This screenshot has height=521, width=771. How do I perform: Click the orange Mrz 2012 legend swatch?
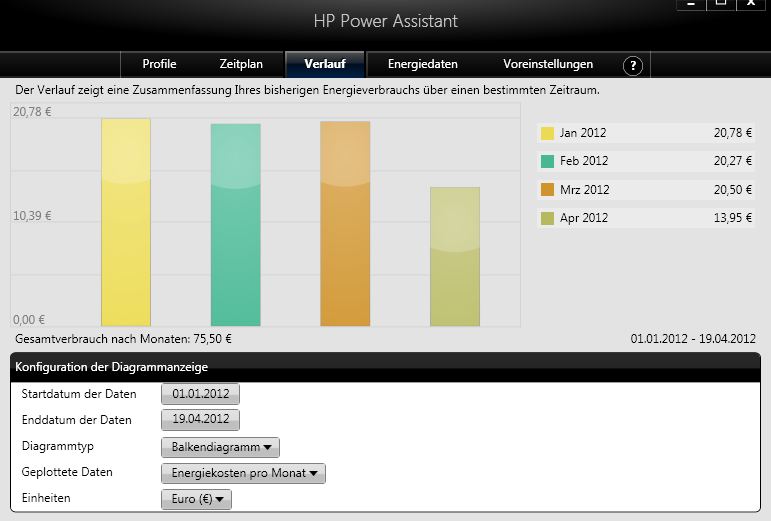(x=547, y=190)
